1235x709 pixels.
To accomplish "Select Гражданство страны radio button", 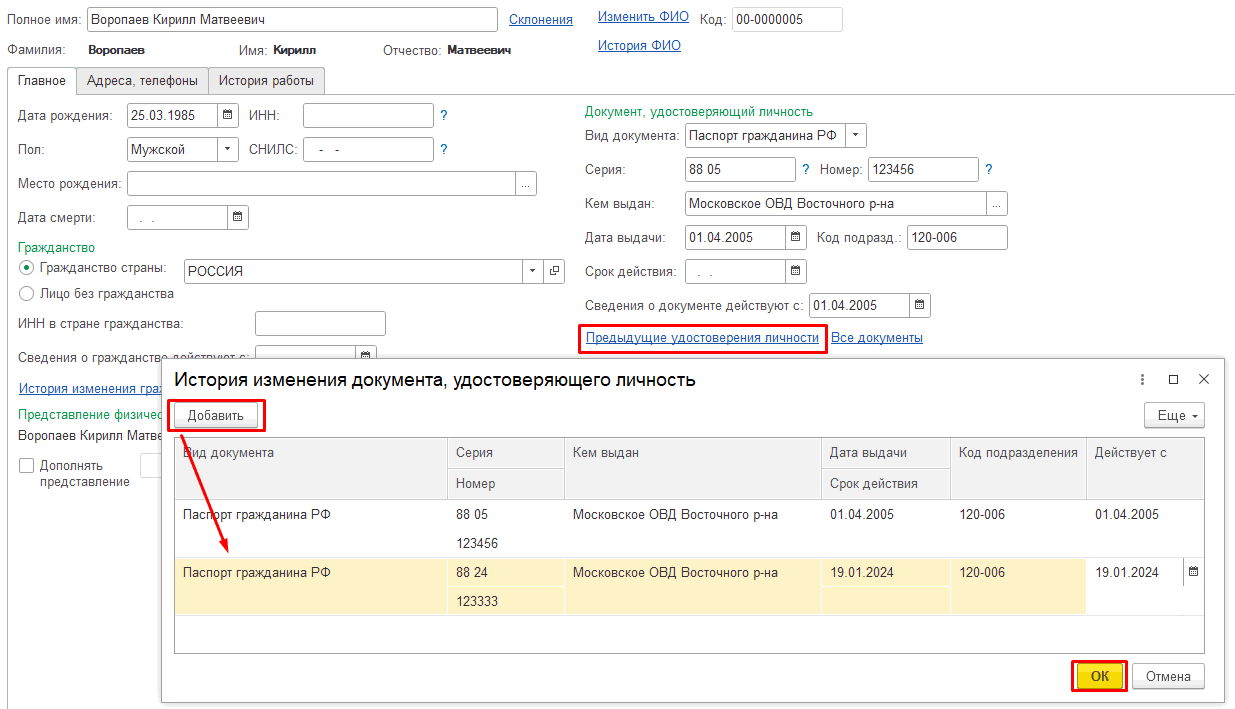I will point(27,268).
